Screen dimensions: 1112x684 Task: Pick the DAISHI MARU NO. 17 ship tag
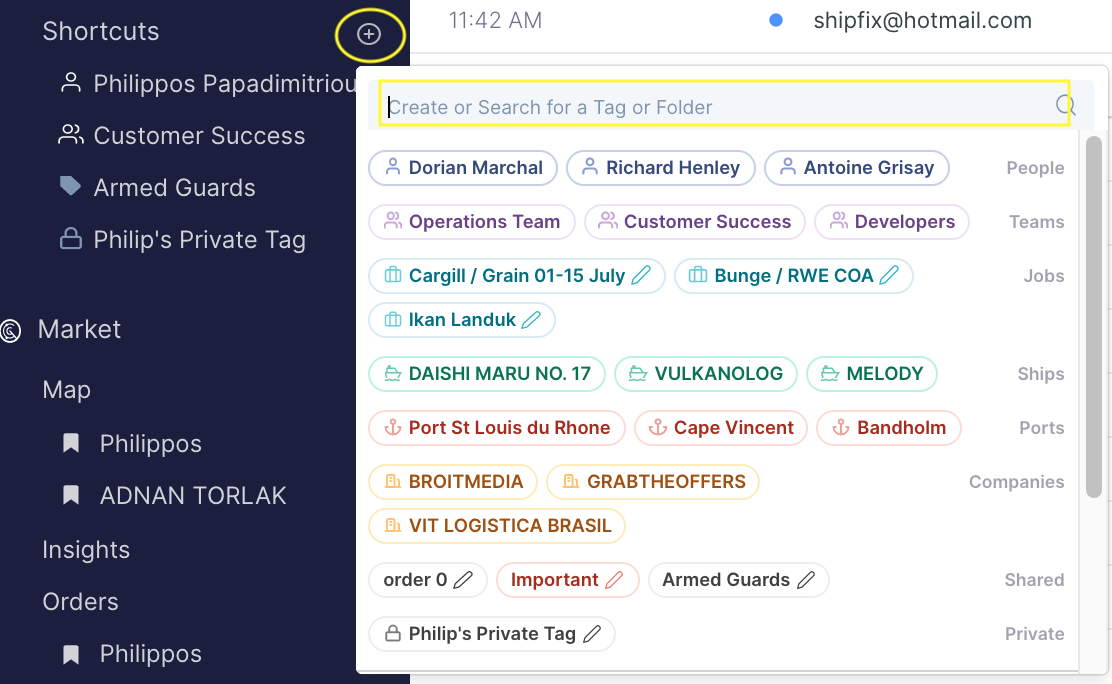pos(487,374)
